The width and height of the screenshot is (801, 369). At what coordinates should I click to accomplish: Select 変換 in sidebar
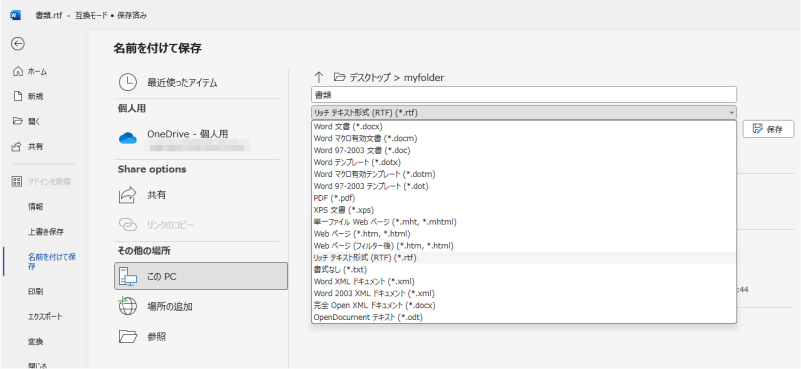35,341
